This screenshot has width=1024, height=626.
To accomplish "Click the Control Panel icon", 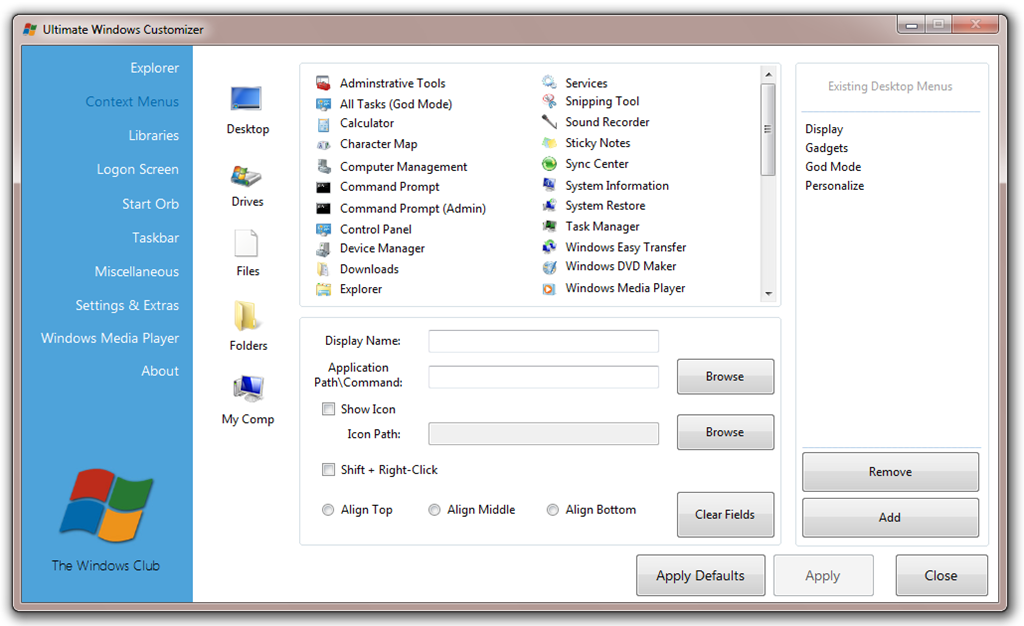I will (x=323, y=229).
